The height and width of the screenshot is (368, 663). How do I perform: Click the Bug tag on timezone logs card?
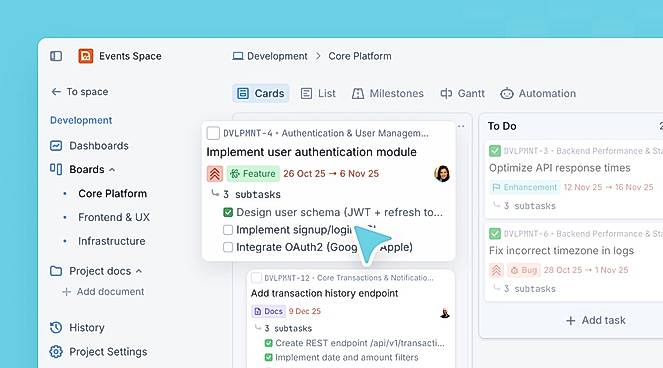(x=523, y=270)
